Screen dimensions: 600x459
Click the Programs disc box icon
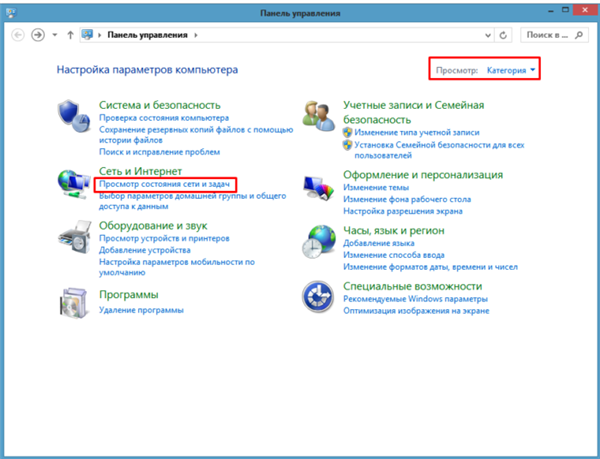pyautogui.click(x=74, y=303)
